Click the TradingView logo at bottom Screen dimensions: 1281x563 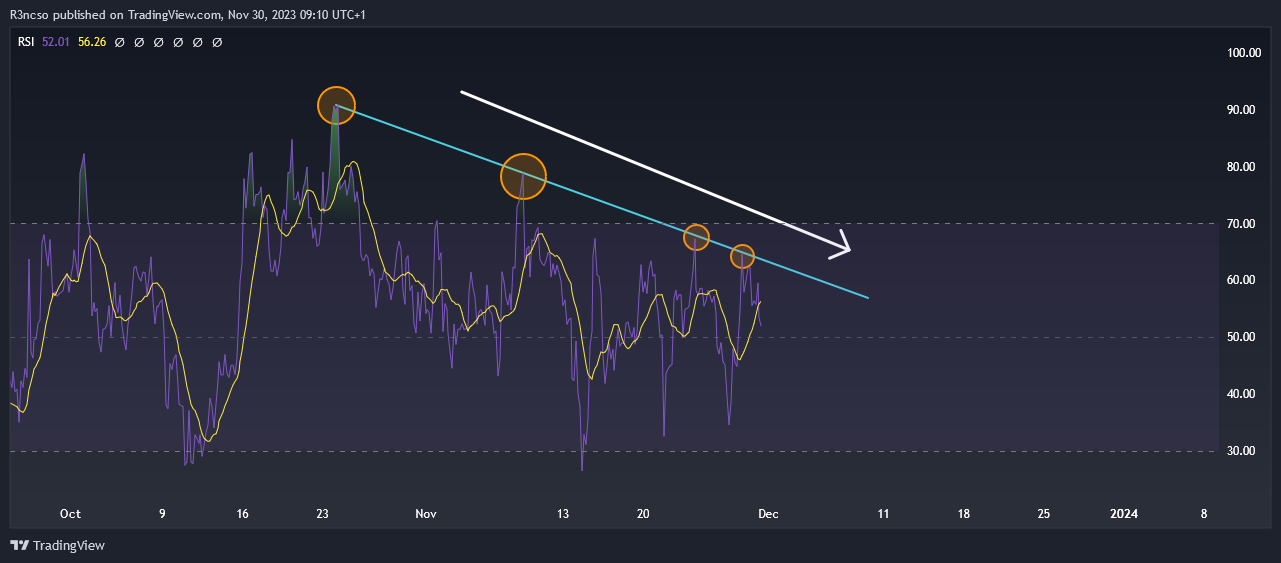click(x=57, y=546)
